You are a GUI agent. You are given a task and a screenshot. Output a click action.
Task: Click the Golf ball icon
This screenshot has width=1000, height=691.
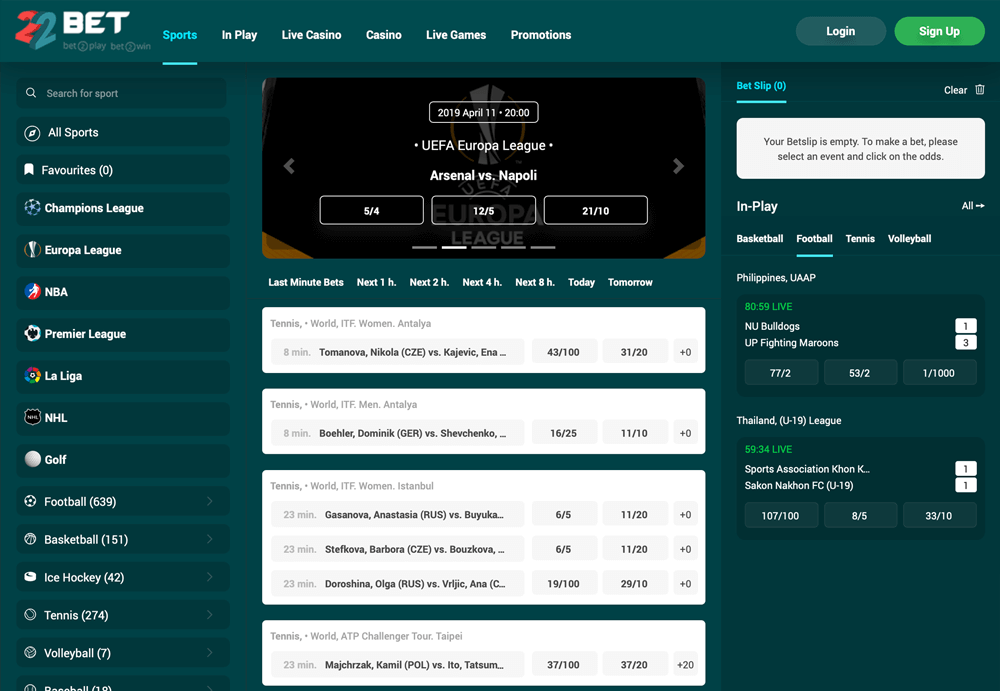[32, 459]
